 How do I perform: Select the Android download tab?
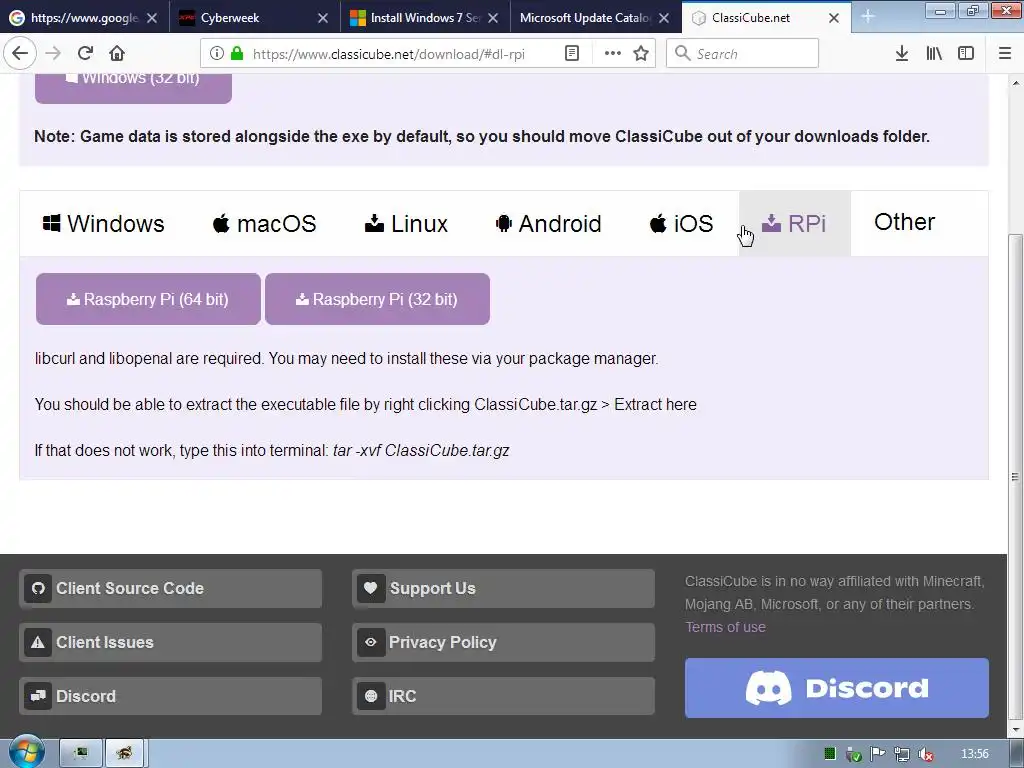coord(549,223)
